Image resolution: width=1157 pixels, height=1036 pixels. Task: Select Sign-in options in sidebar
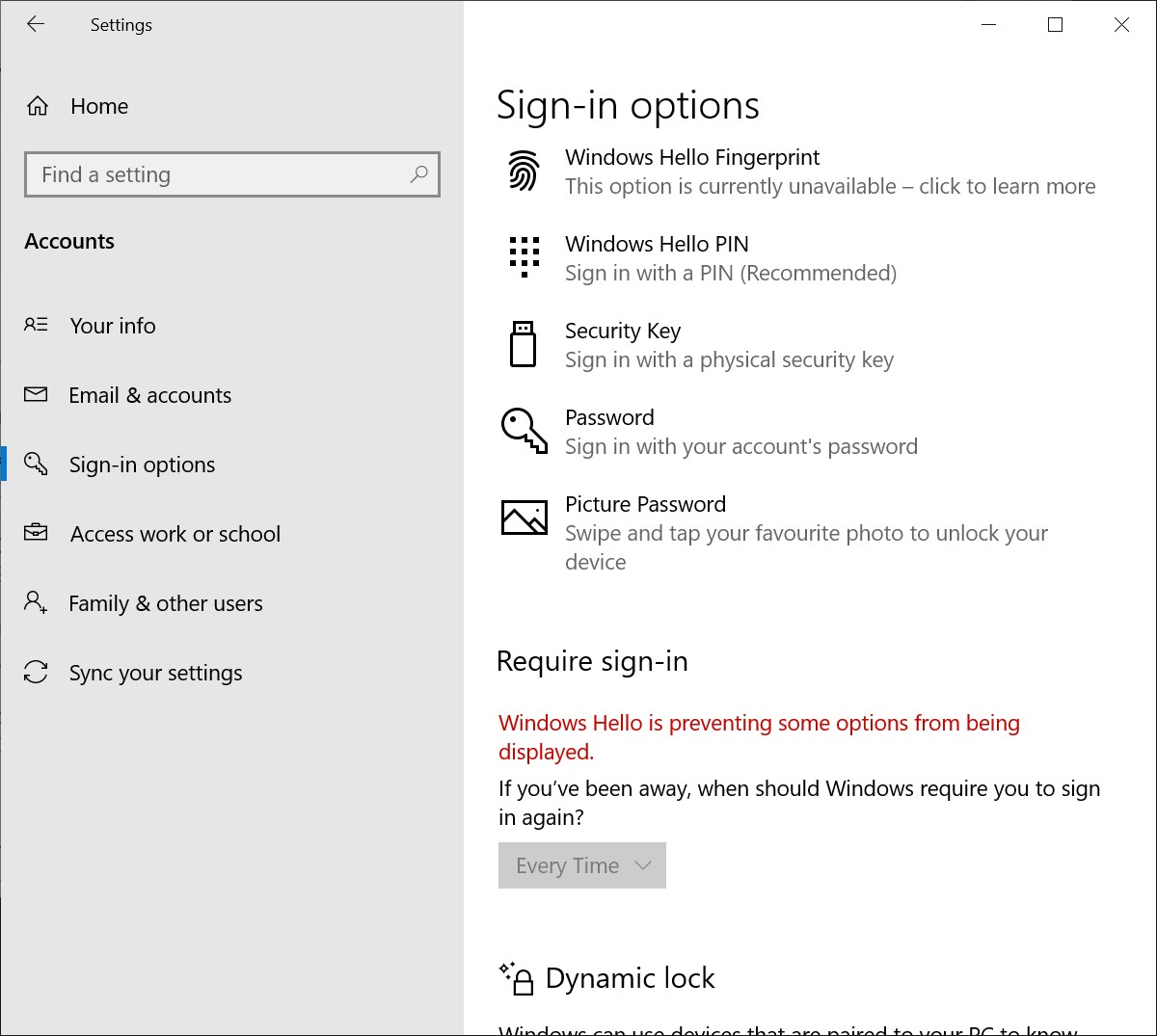click(231, 465)
